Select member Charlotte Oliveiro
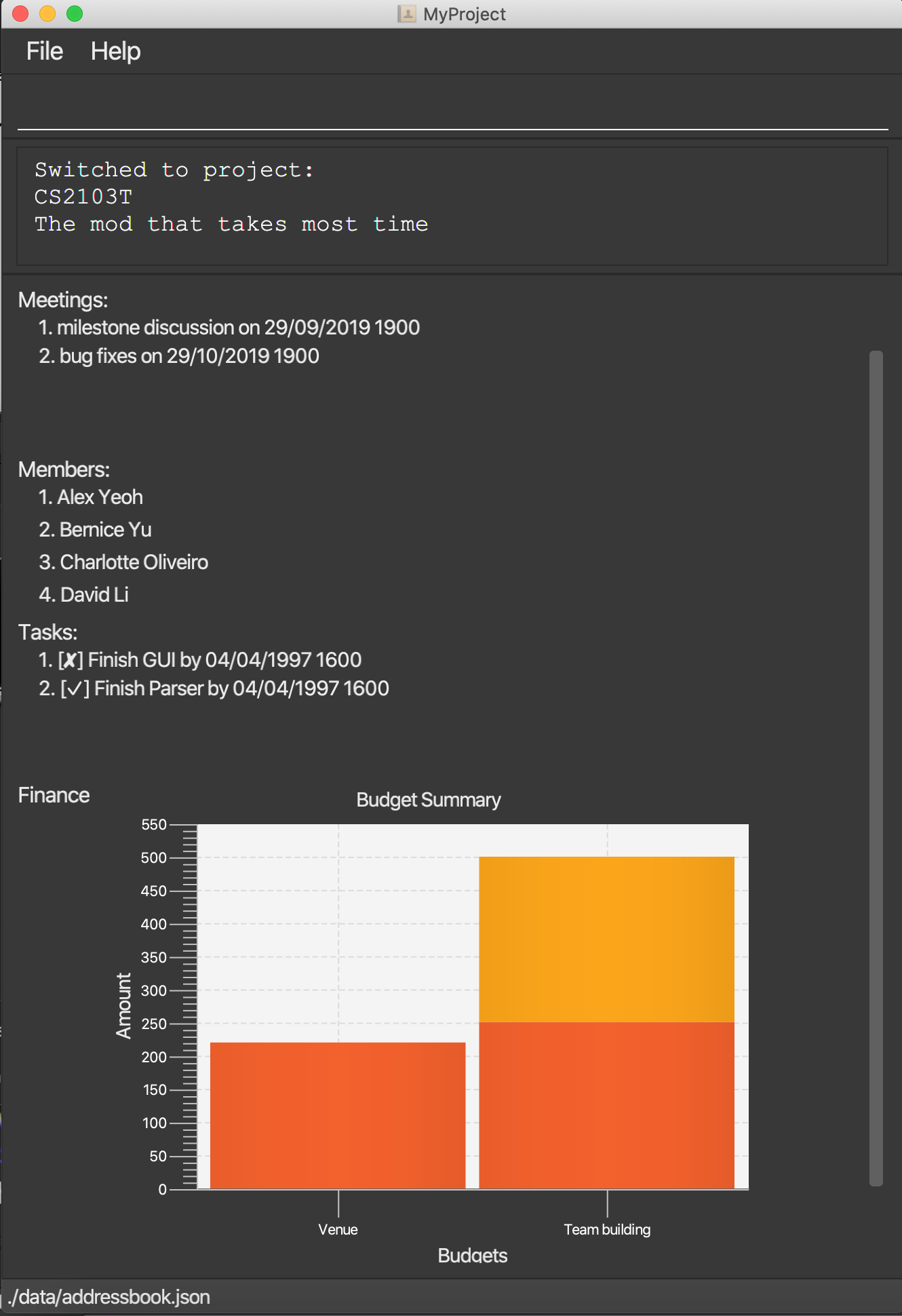The height and width of the screenshot is (1316, 902). click(123, 562)
